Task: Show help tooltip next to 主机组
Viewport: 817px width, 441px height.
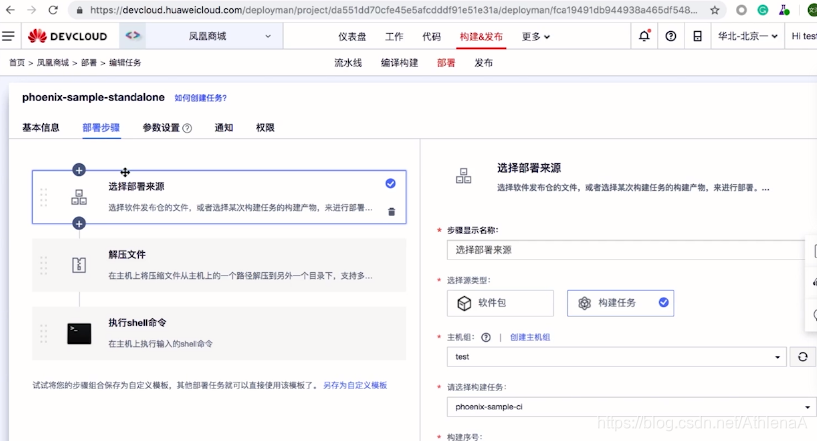Action: [x=486, y=337]
